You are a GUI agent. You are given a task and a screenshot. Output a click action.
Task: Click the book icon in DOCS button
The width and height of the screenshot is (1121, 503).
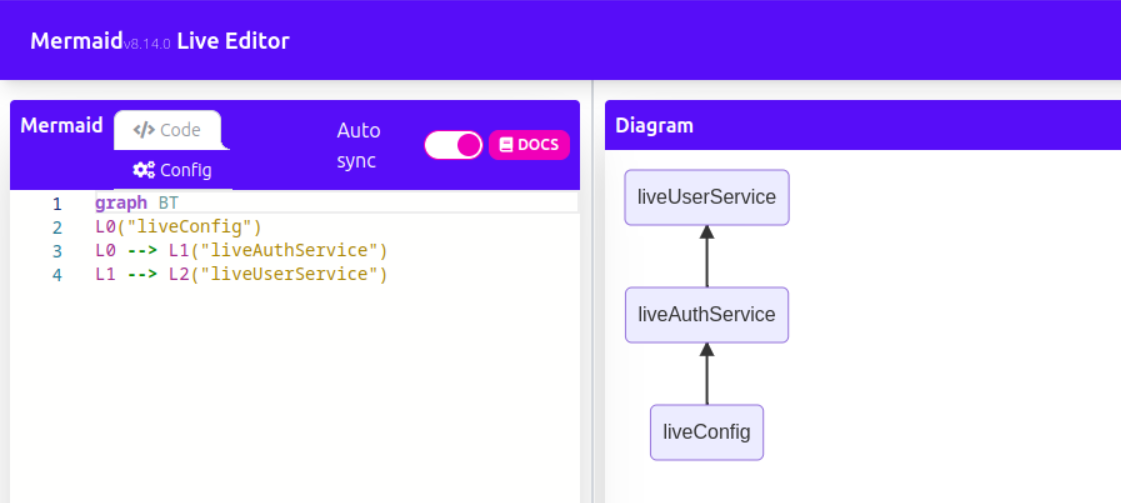pos(506,145)
